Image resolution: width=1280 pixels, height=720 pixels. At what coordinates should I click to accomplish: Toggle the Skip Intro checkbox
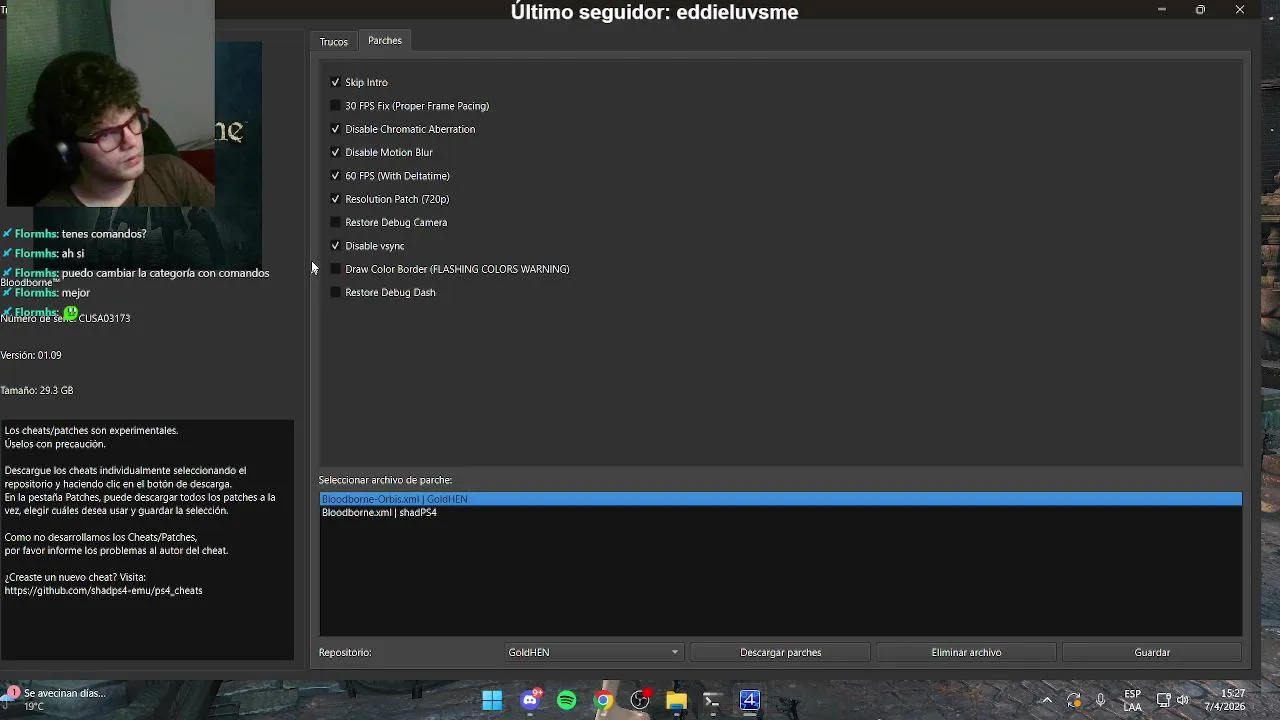coord(335,82)
